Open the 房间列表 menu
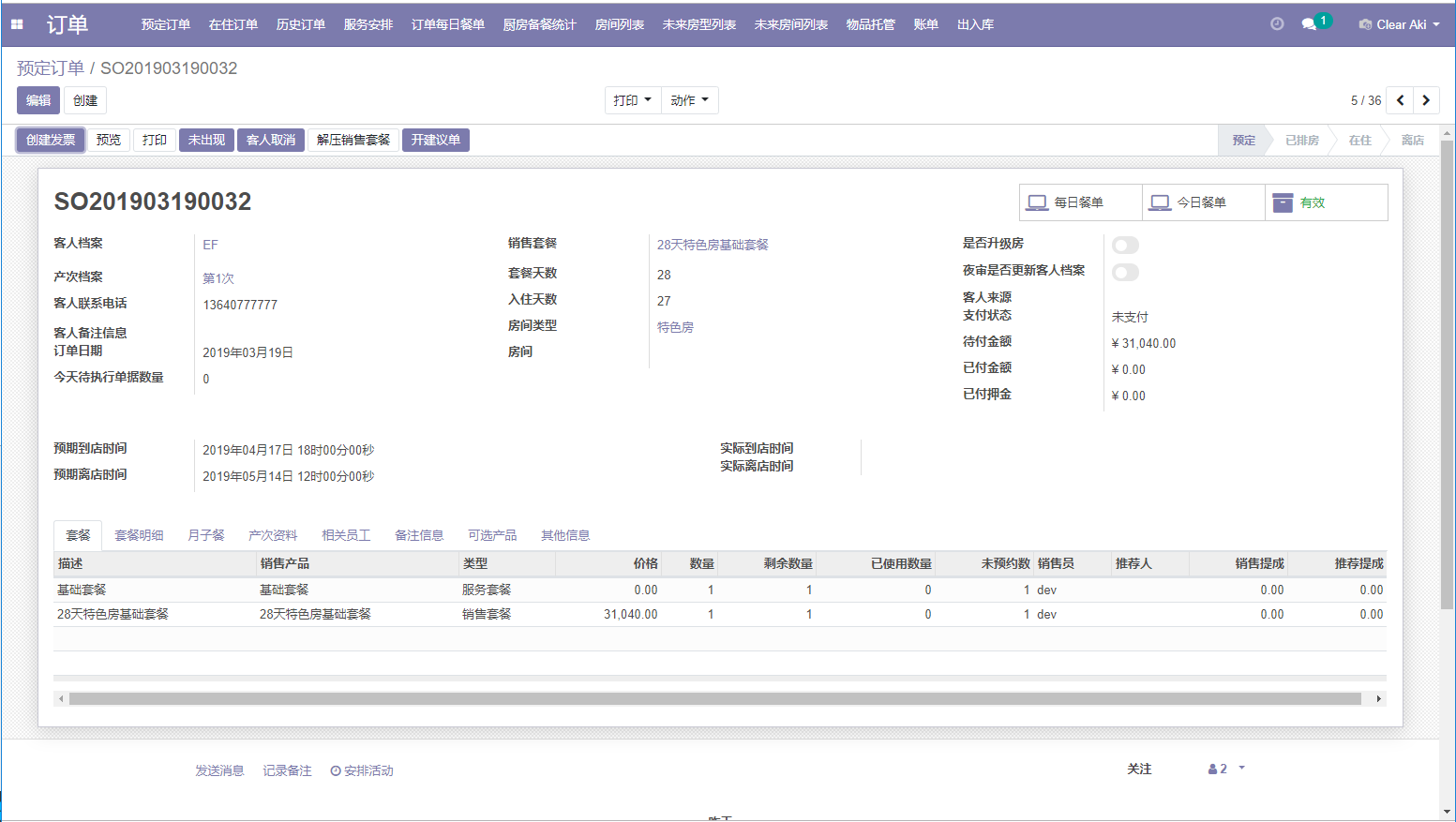The height and width of the screenshot is (822, 1456). click(620, 24)
